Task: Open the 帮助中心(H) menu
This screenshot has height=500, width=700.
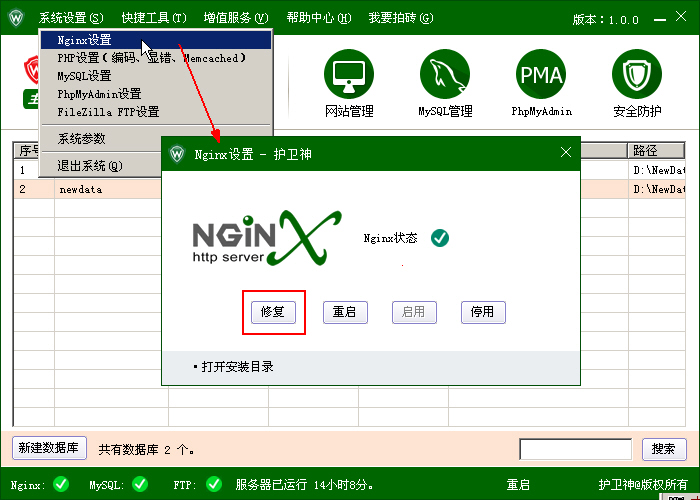Action: 319,18
